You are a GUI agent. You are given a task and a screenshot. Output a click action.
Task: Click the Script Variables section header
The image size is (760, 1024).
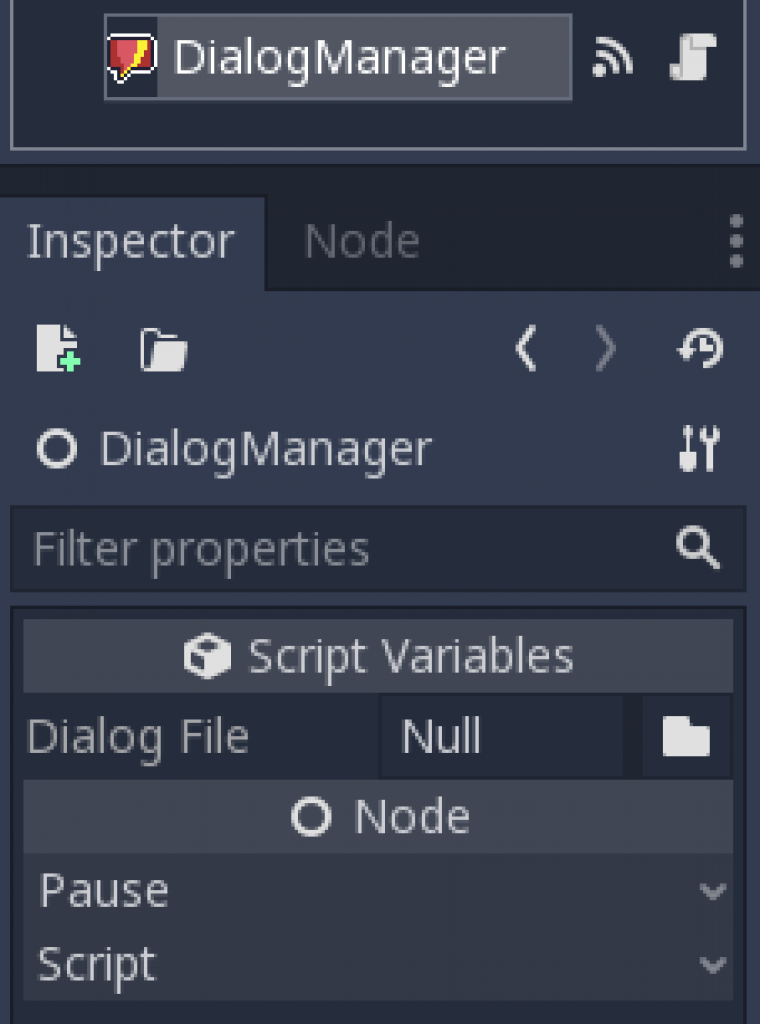coord(378,656)
